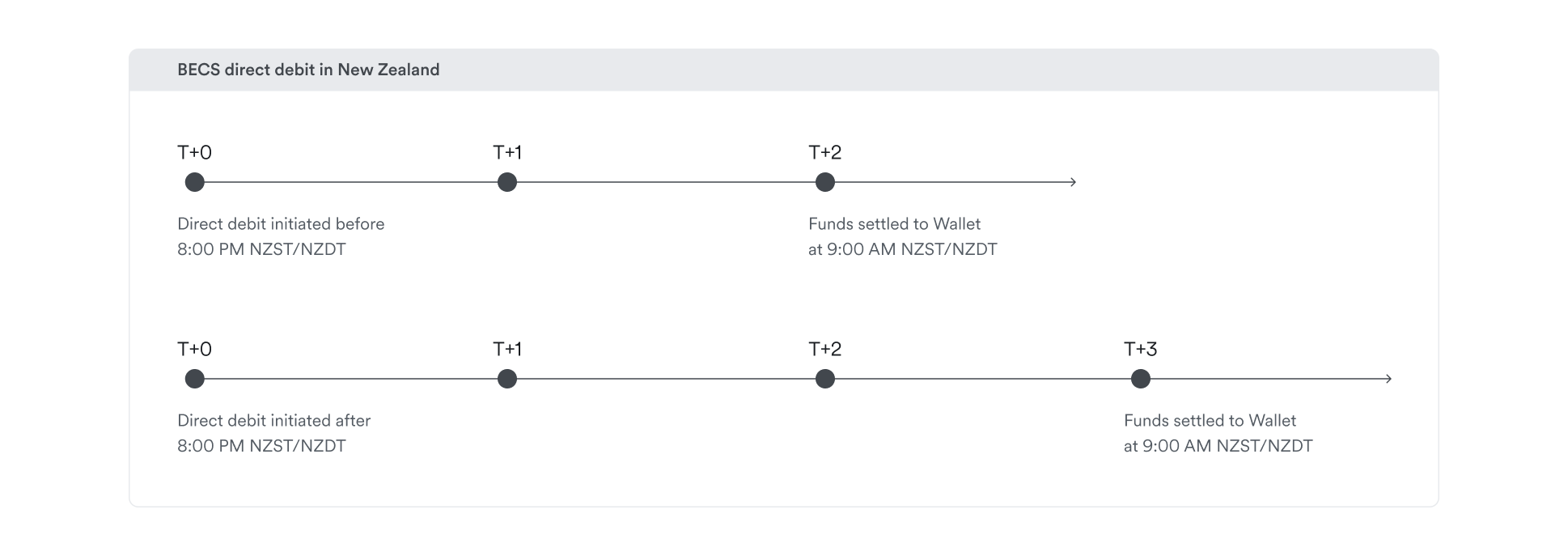
Task: Select the T+1 dot on the after-8PM timeline
Action: [x=507, y=379]
